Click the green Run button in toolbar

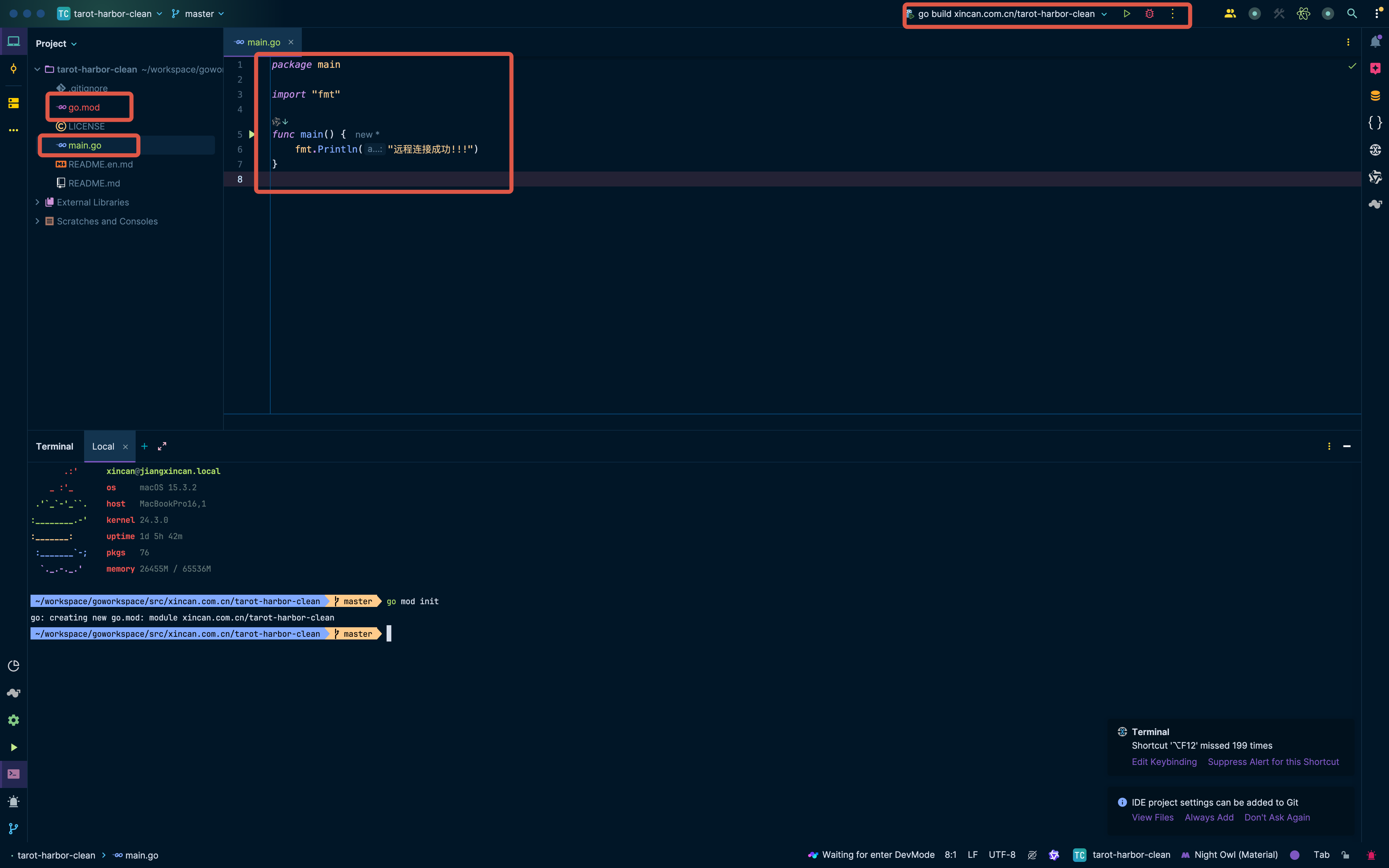tap(1127, 14)
